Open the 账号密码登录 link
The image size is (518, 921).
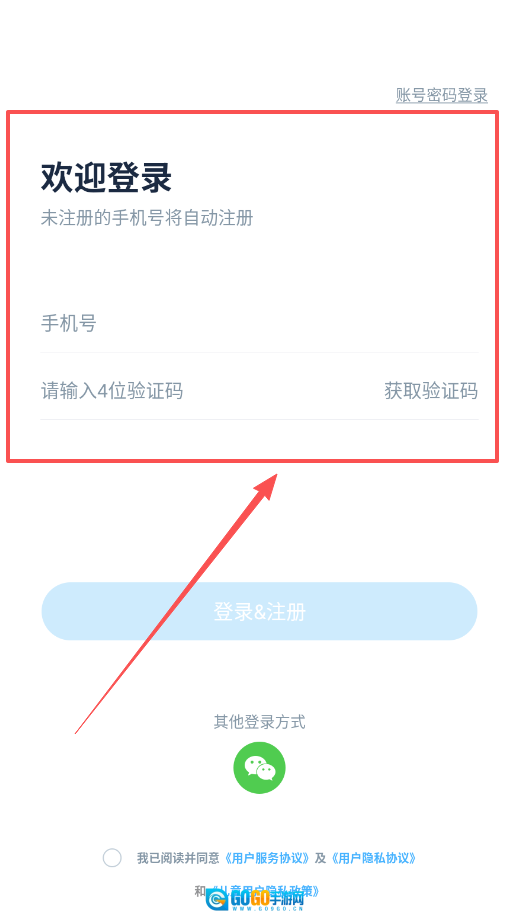coord(442,95)
